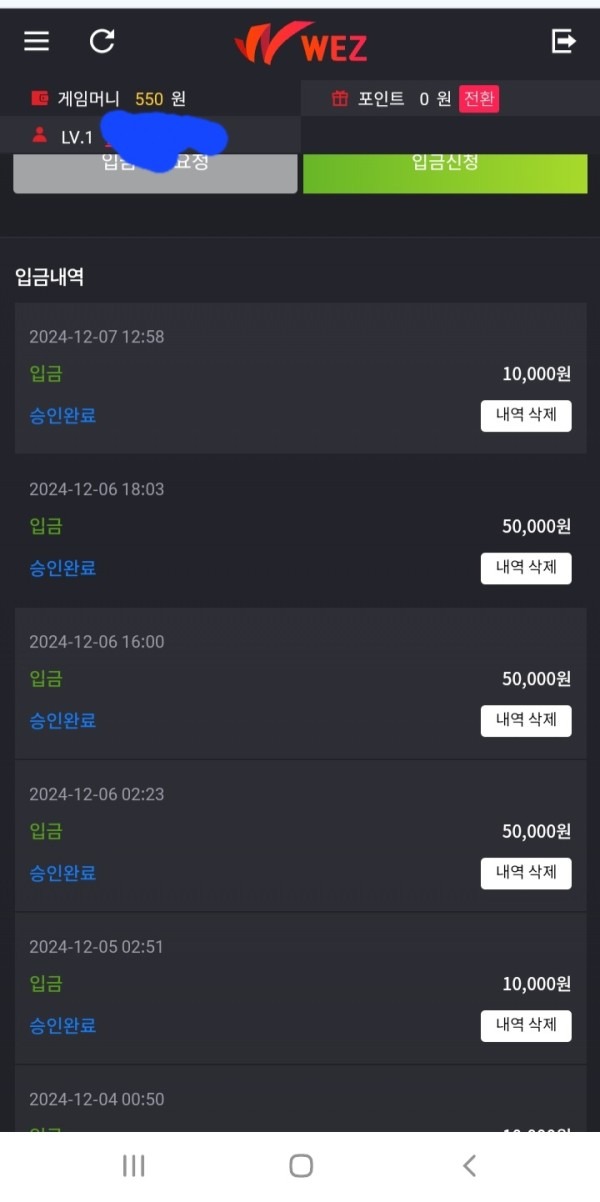Tap the gray deposit account request button
Image resolution: width=600 pixels, height=1202 pixels.
[x=155, y=172]
